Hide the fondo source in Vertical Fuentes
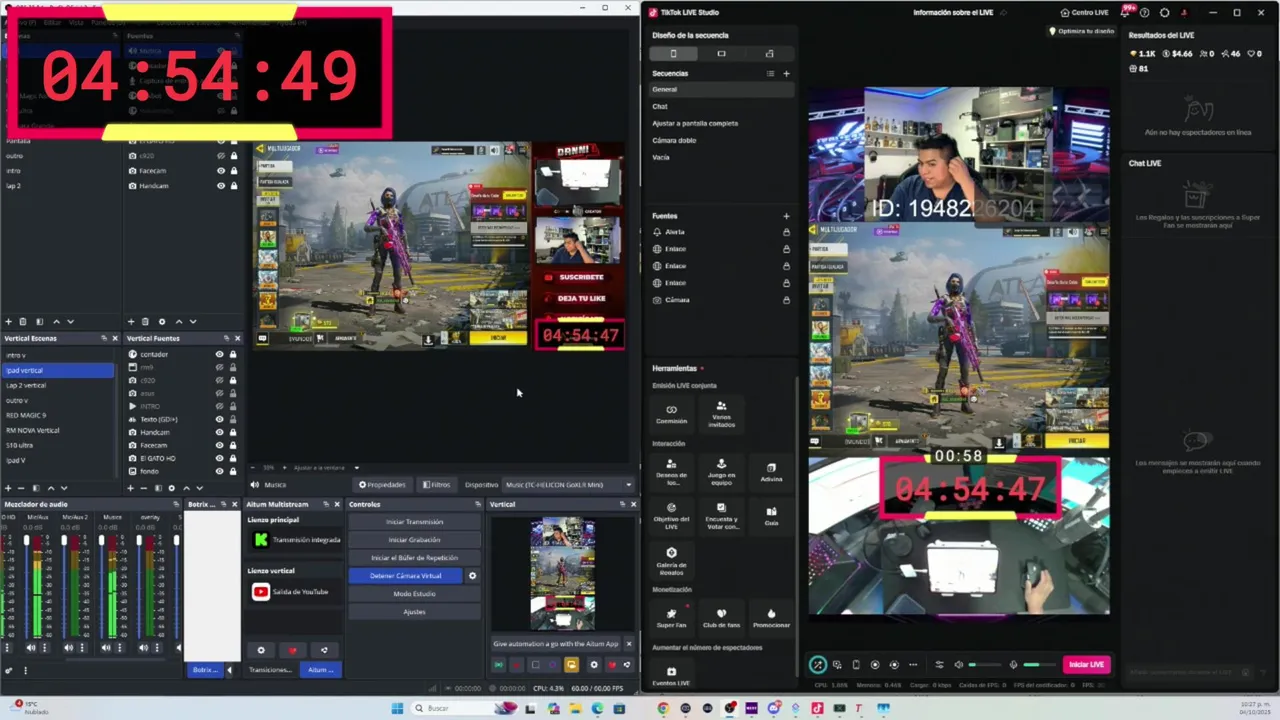This screenshot has width=1280, height=720. tap(220, 471)
